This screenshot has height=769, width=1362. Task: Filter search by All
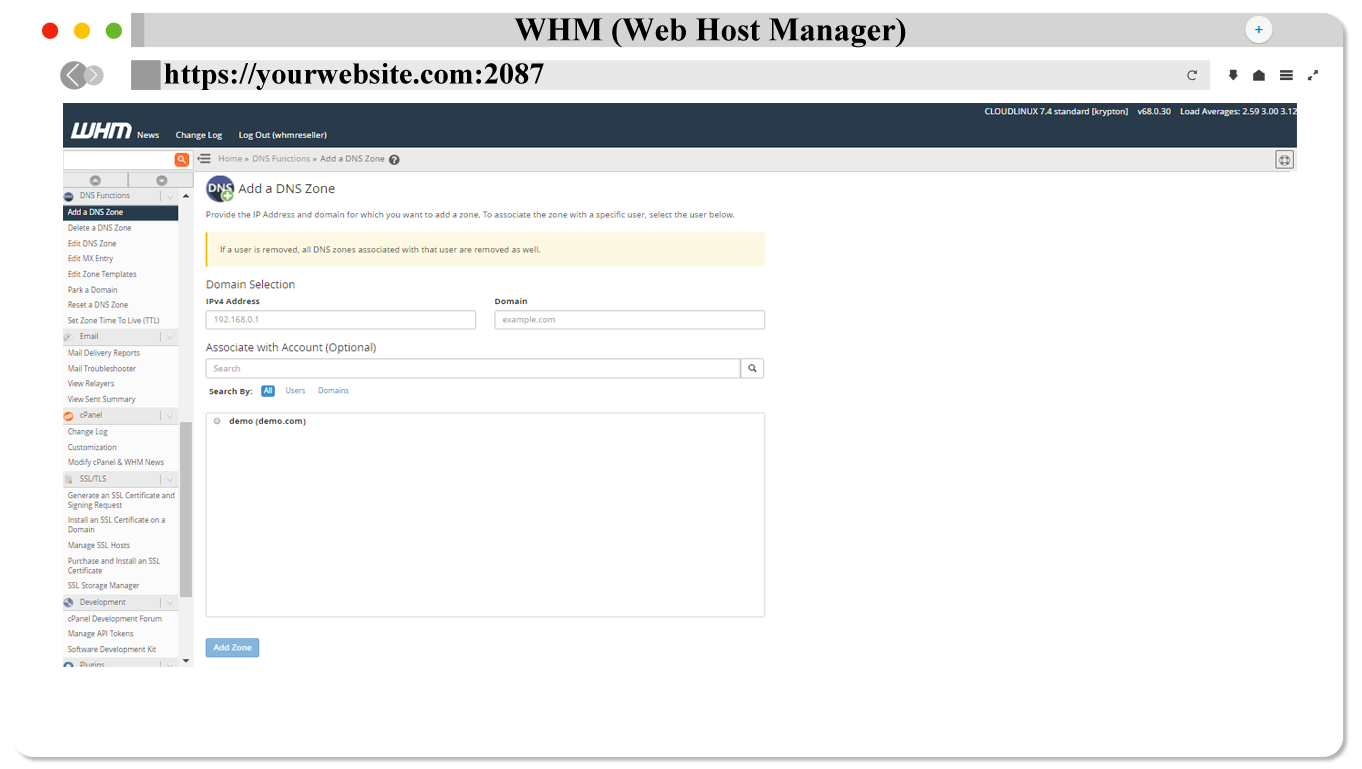tap(268, 391)
